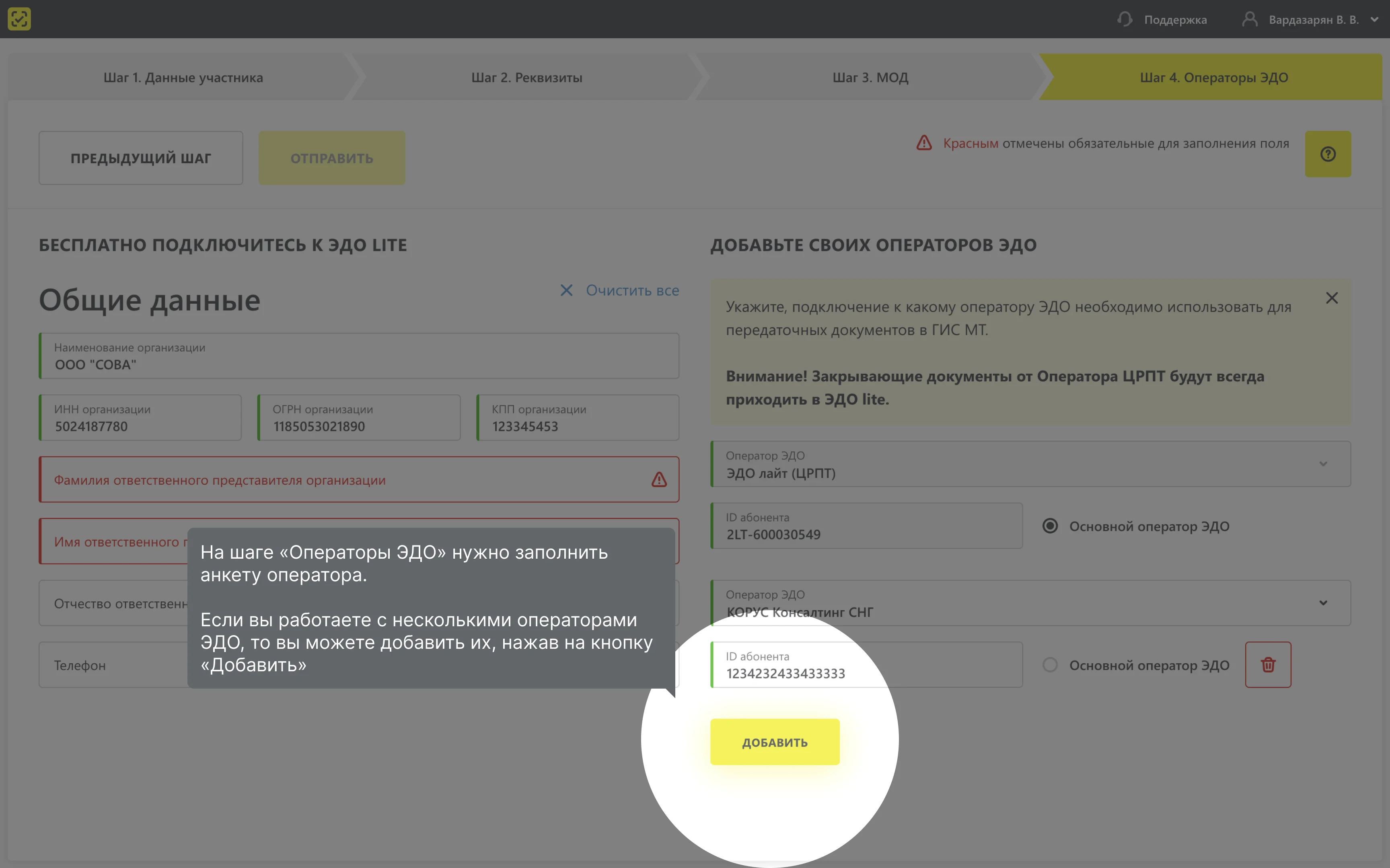Click the yellow app logo icon

click(x=19, y=19)
